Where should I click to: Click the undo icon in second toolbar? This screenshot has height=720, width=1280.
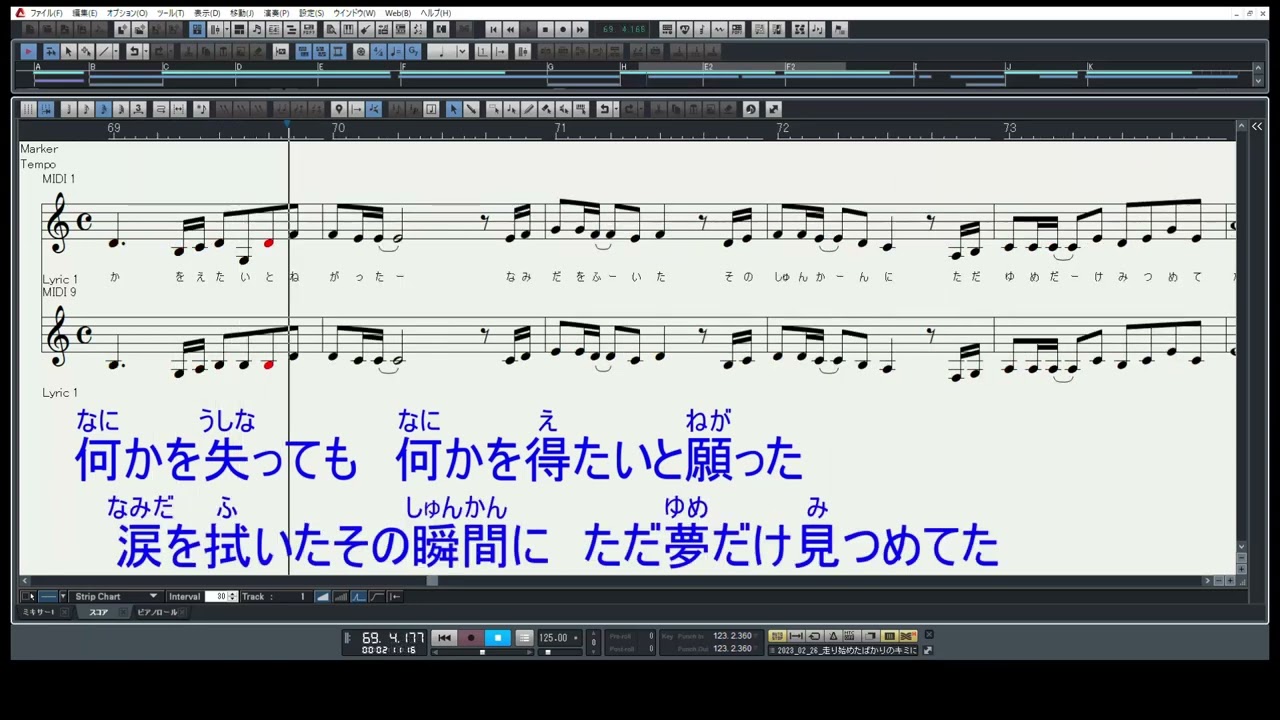(133, 51)
